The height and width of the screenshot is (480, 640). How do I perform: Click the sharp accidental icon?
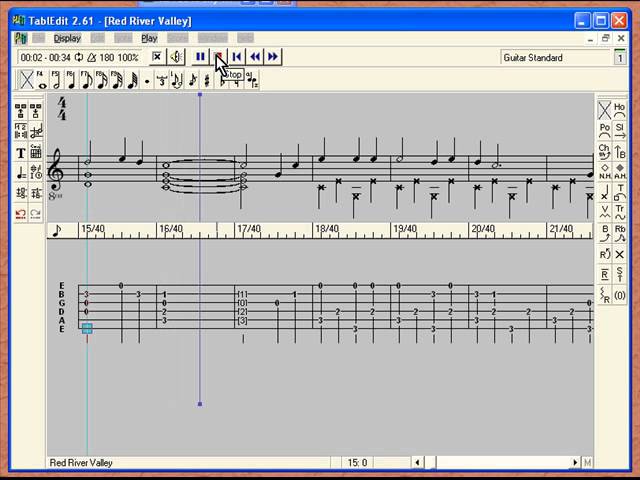tap(207, 80)
